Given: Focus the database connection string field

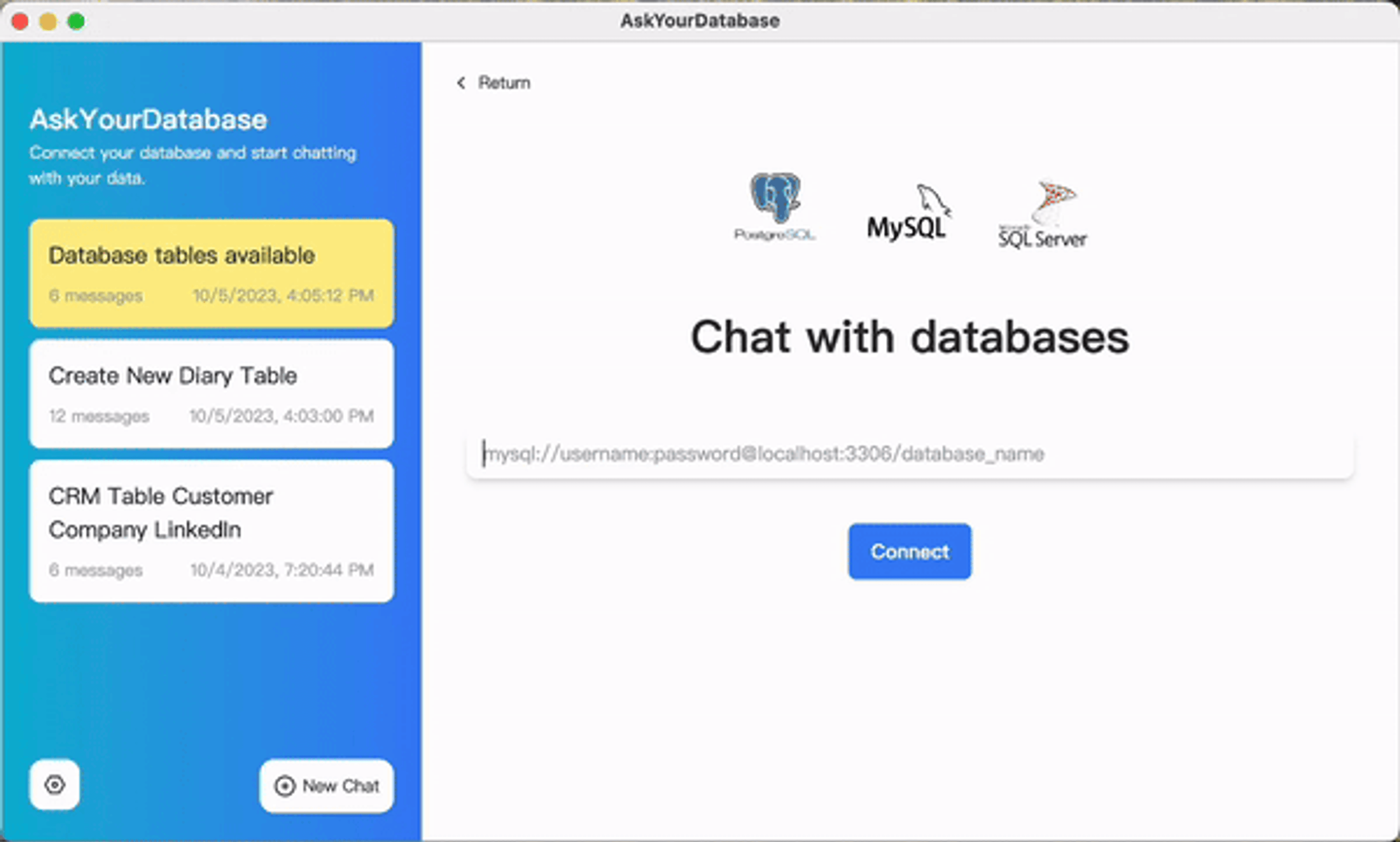Looking at the screenshot, I should [x=909, y=454].
